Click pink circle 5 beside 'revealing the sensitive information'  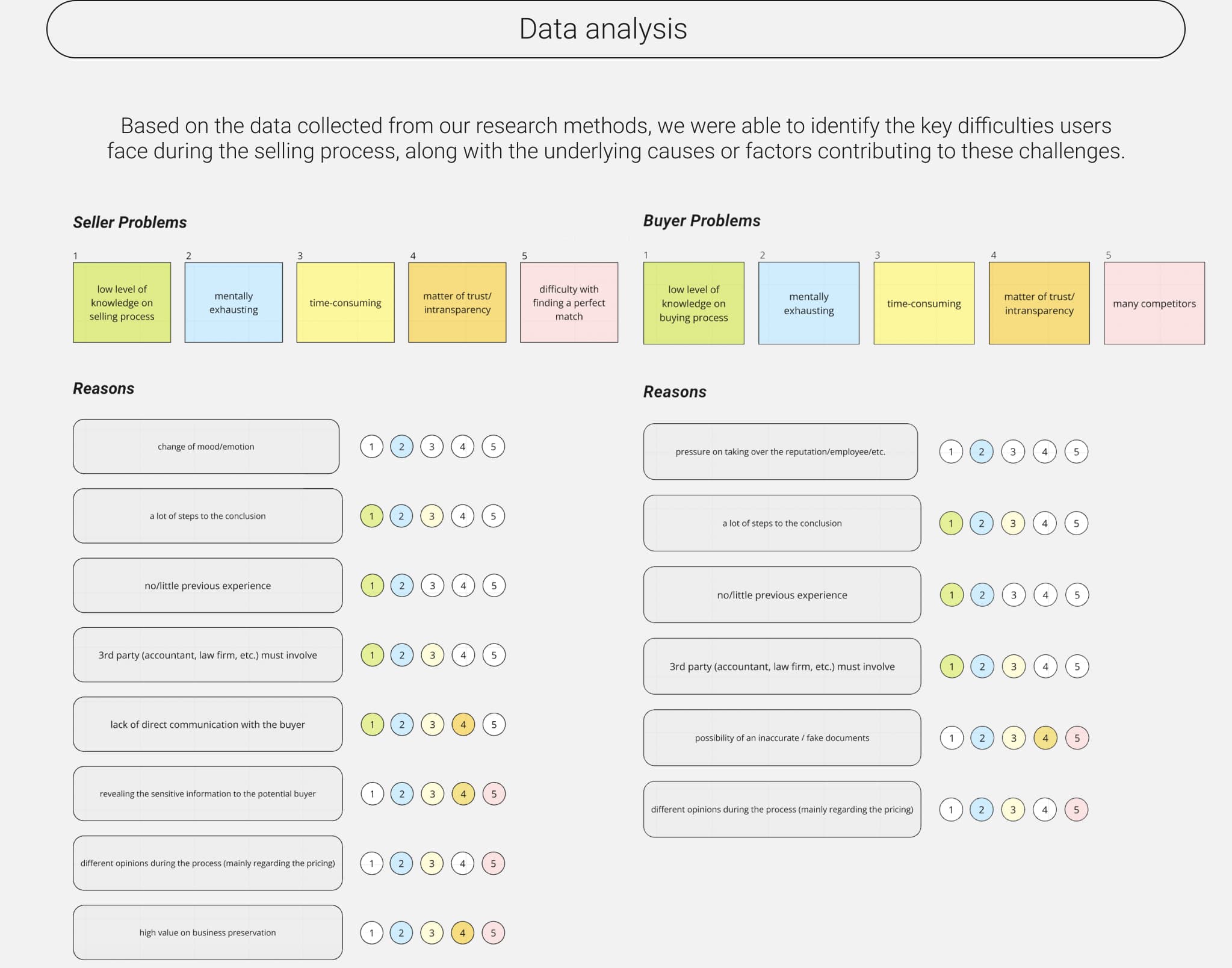tap(494, 794)
